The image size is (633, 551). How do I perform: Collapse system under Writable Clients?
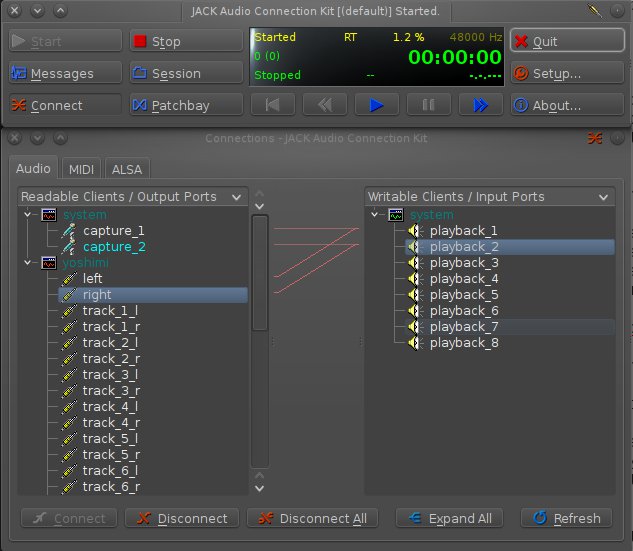pyautogui.click(x=374, y=215)
